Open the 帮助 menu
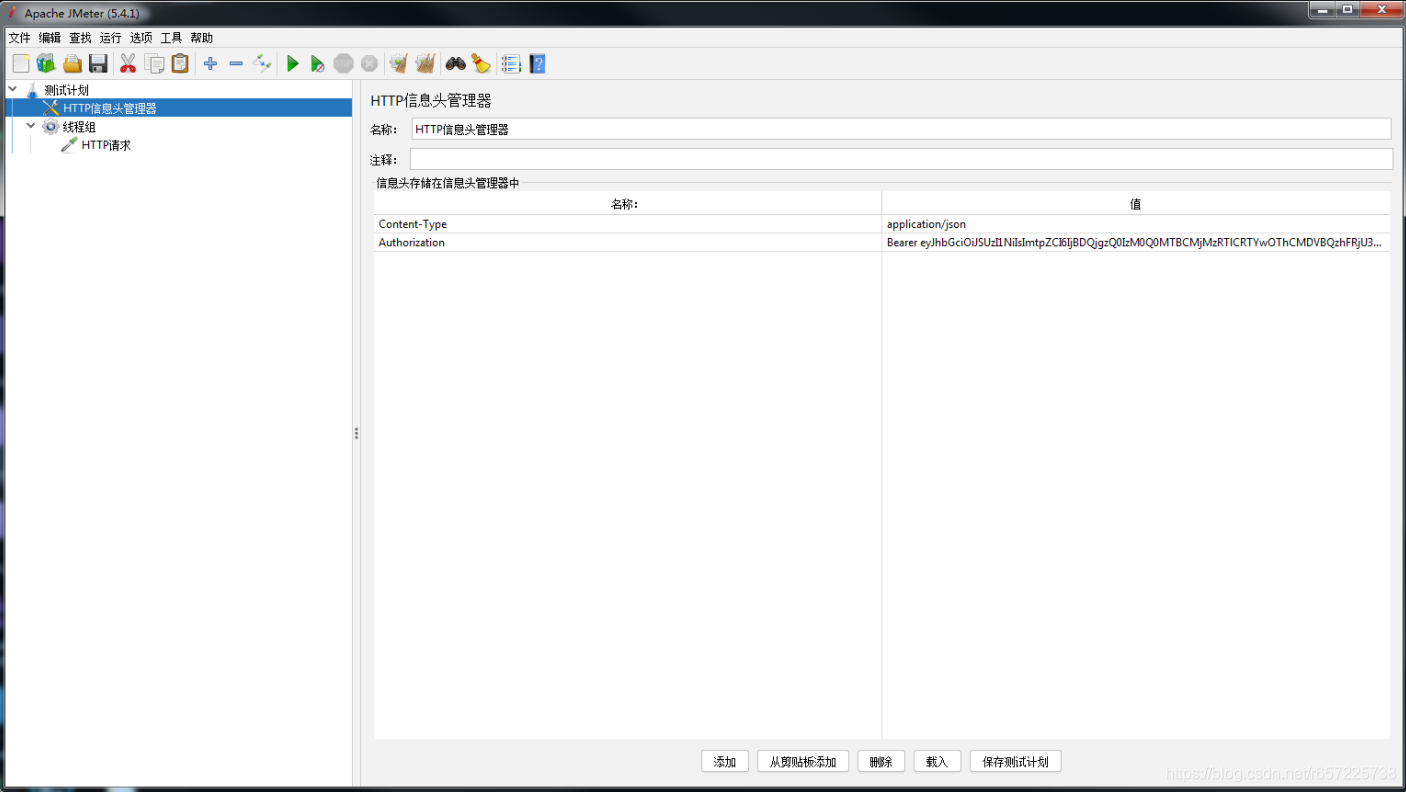Image resolution: width=1406 pixels, height=792 pixels. [x=201, y=38]
